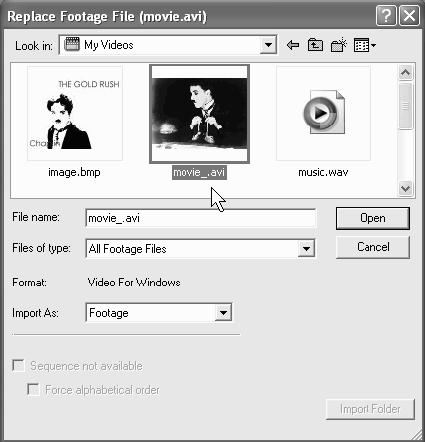Click the File name input field

[201, 218]
